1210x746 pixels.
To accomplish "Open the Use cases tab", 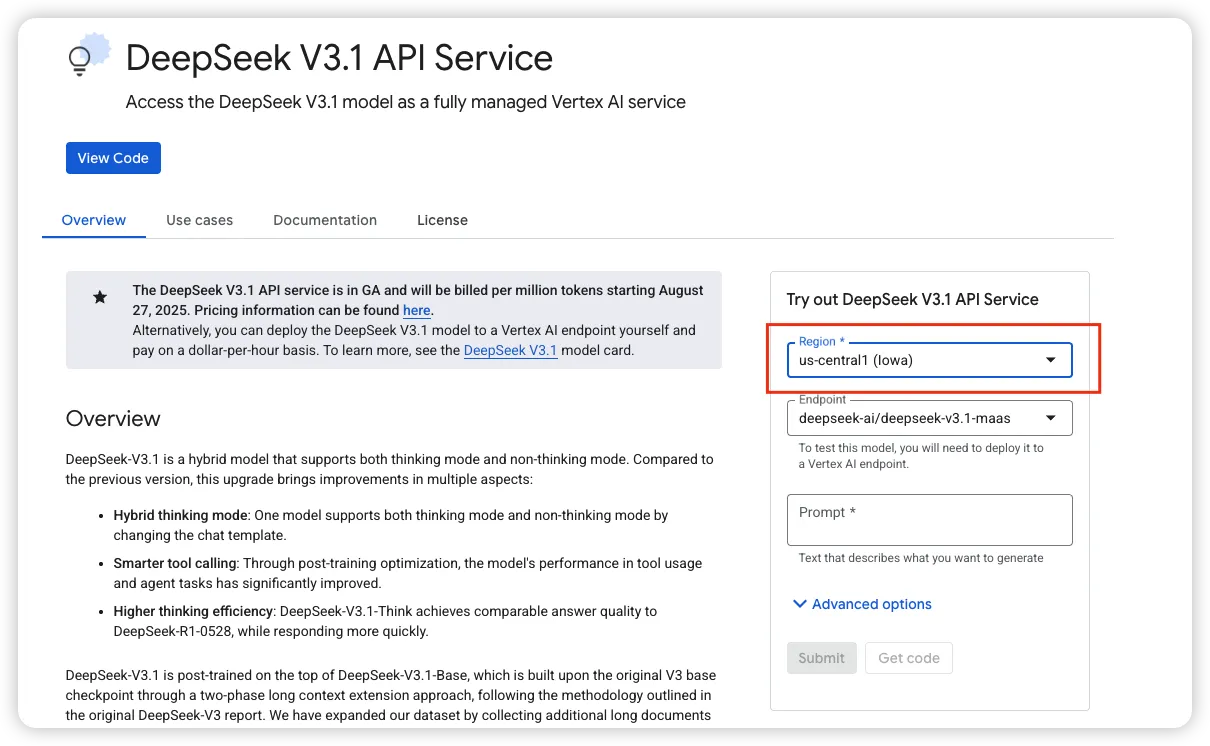I will pyautogui.click(x=199, y=220).
